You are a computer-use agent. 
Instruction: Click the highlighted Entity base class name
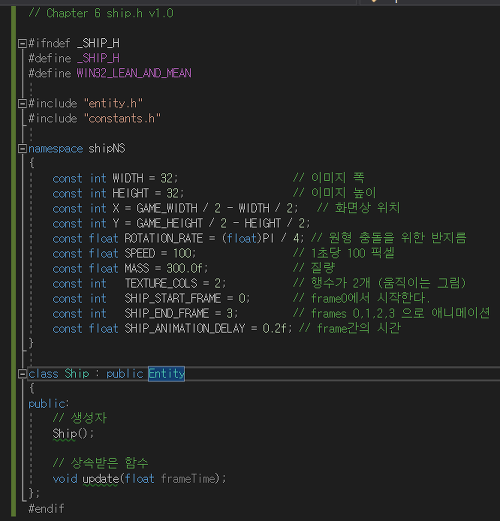166,374
